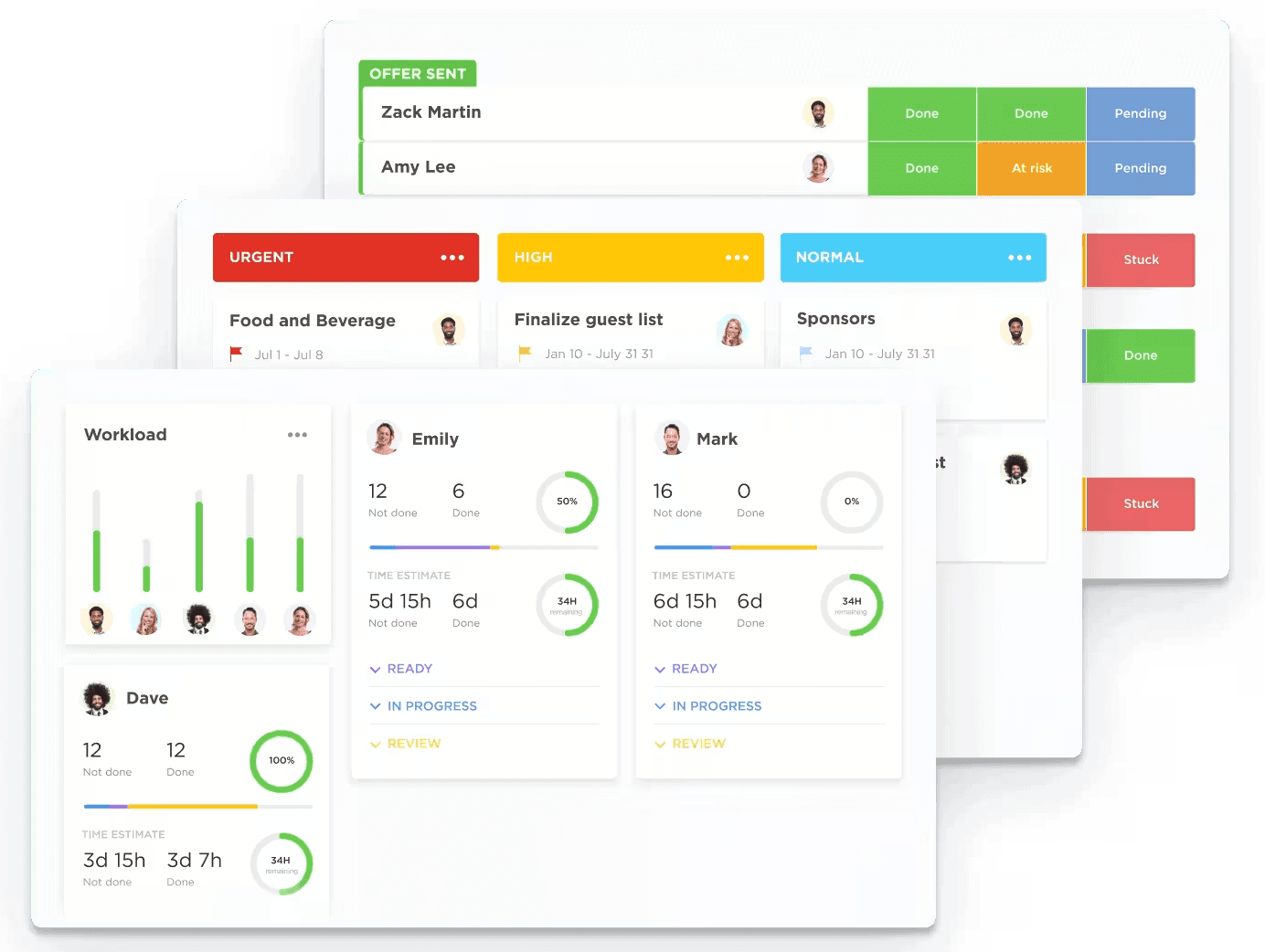Click Done status for Amy Lee
Image resolution: width=1265 pixels, height=952 pixels.
tap(922, 168)
